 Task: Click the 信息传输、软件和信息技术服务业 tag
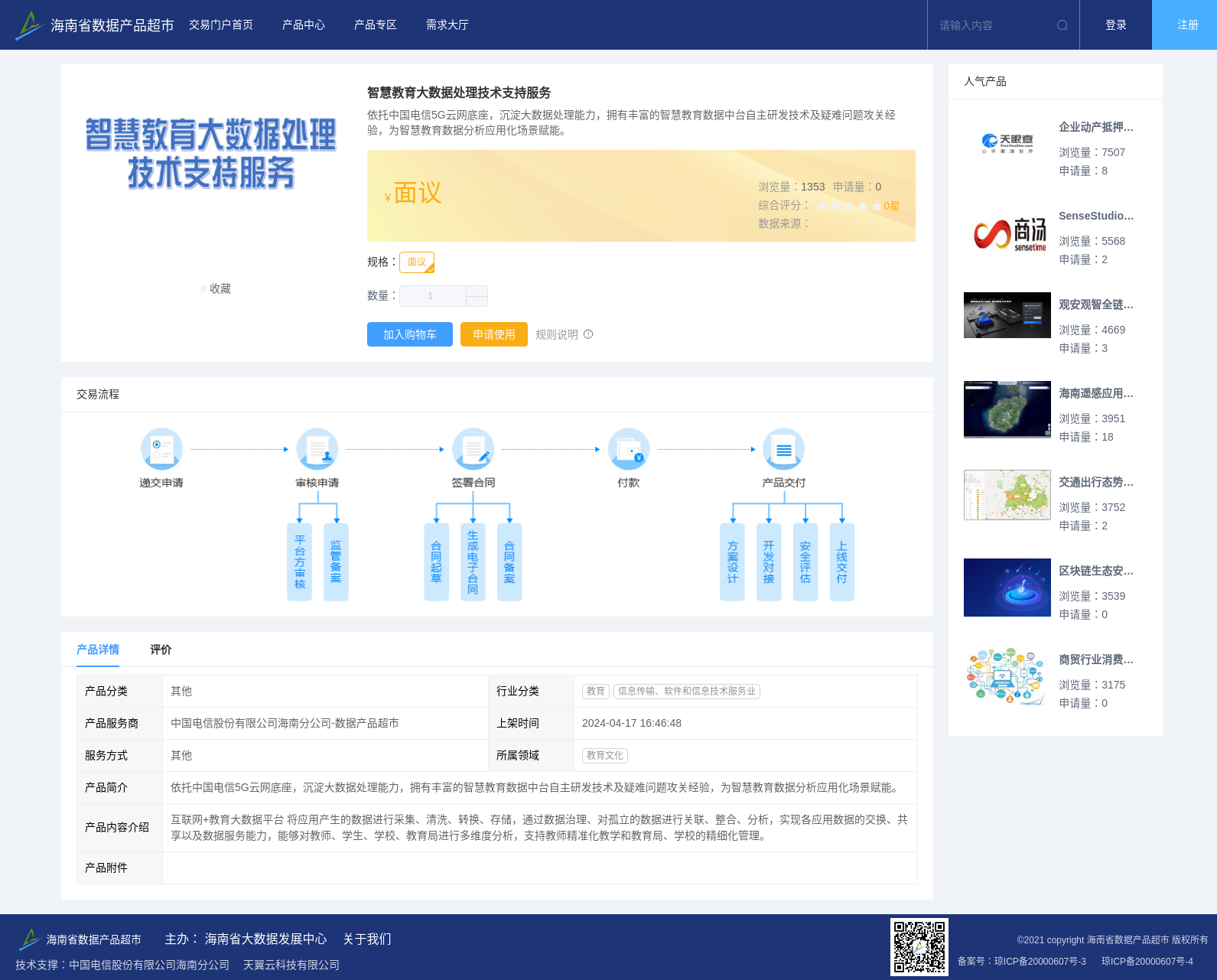point(687,691)
